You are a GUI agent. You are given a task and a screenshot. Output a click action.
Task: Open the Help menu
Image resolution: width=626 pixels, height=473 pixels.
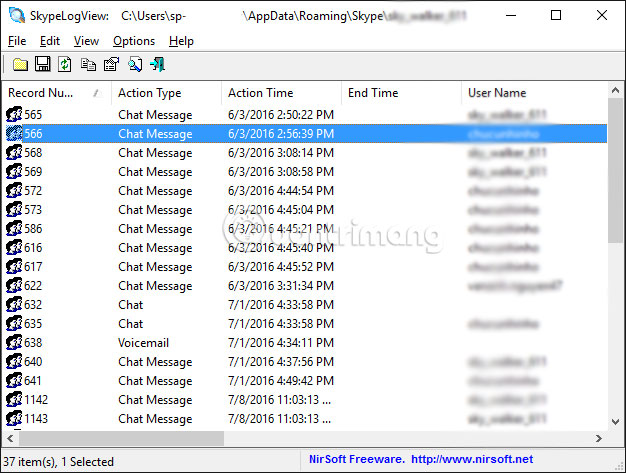pos(181,41)
